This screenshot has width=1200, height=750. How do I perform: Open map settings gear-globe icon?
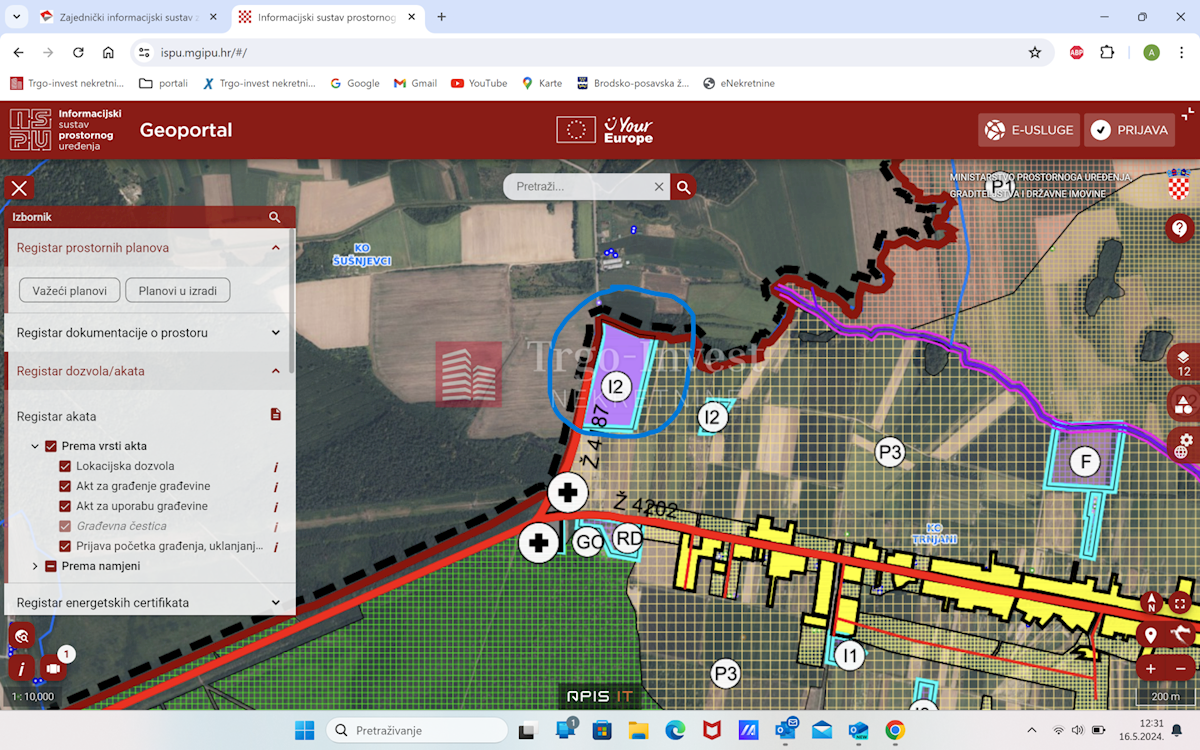coord(1183,446)
